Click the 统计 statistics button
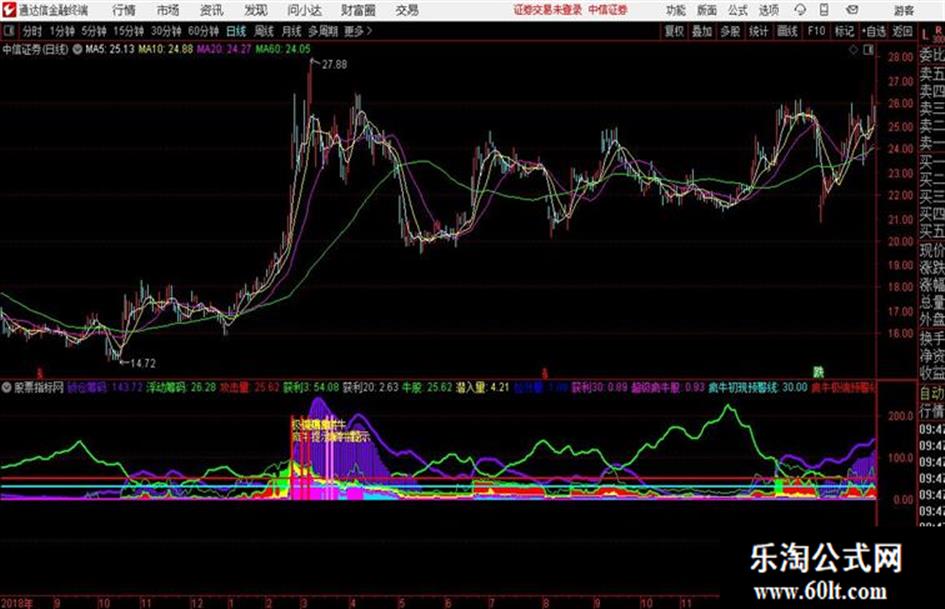 pos(758,31)
